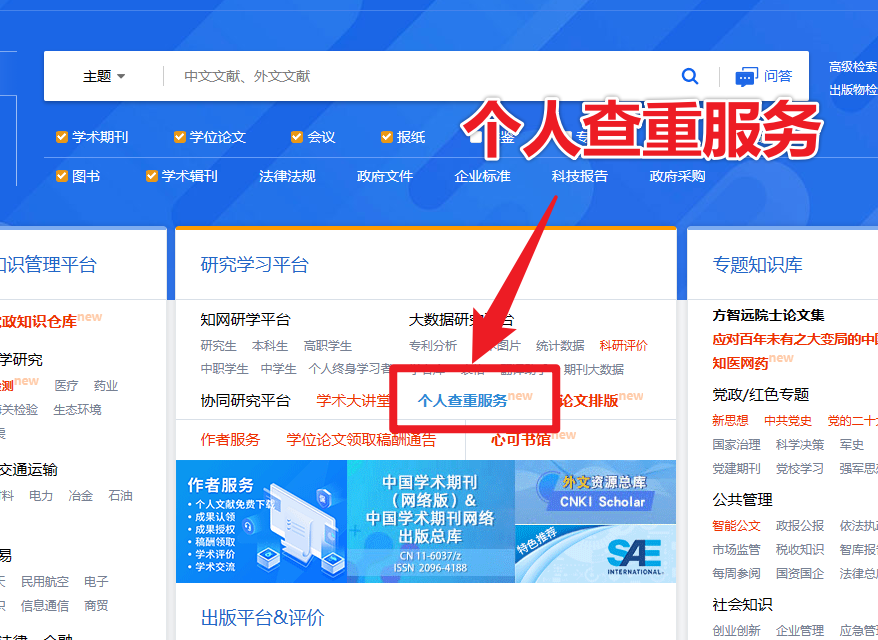Open 专题知识库 section heading
The image size is (878, 640).
[758, 264]
